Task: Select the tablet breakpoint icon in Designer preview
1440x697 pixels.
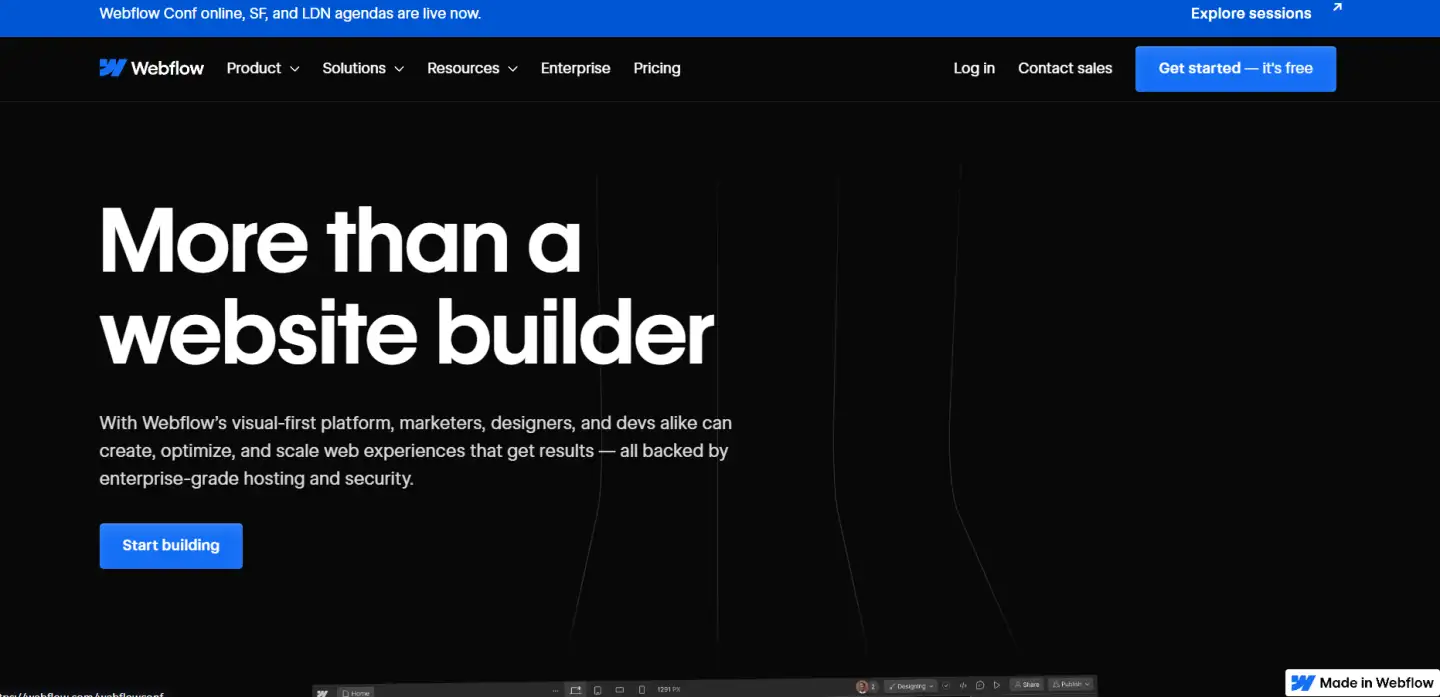Action: [x=598, y=689]
